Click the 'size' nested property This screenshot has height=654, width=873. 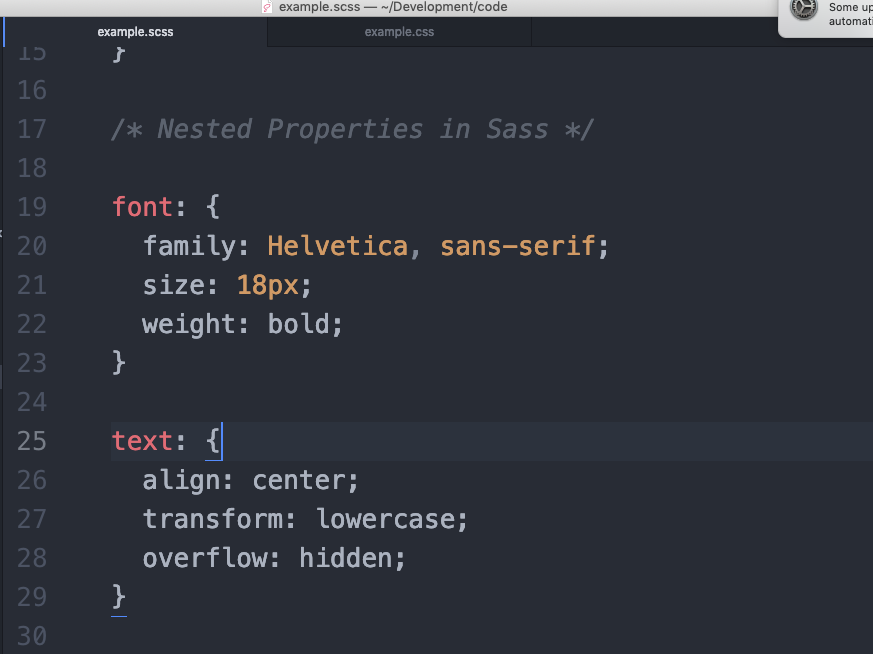(174, 285)
